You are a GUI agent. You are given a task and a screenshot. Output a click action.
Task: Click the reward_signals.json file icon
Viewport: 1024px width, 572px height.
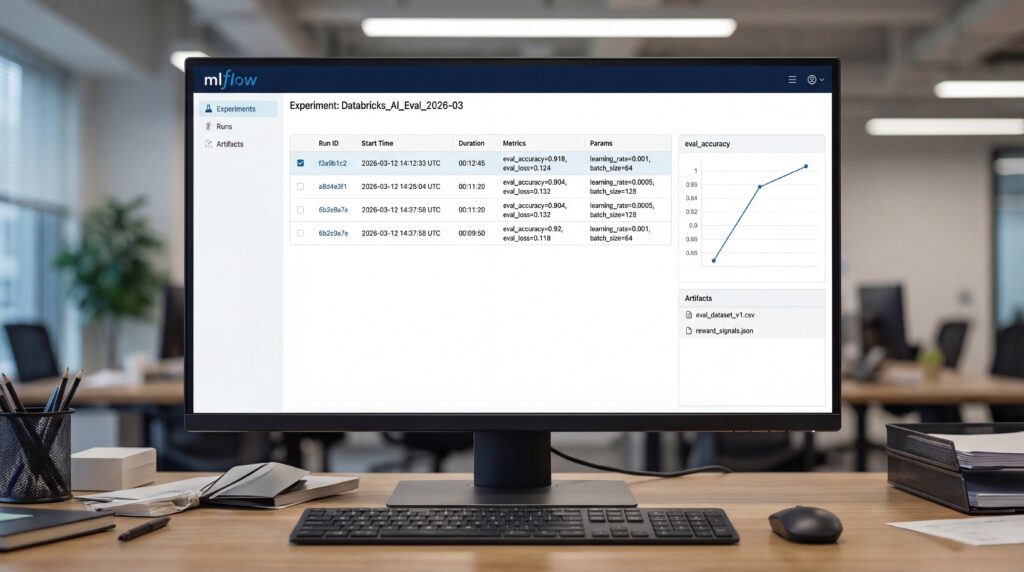tap(688, 330)
